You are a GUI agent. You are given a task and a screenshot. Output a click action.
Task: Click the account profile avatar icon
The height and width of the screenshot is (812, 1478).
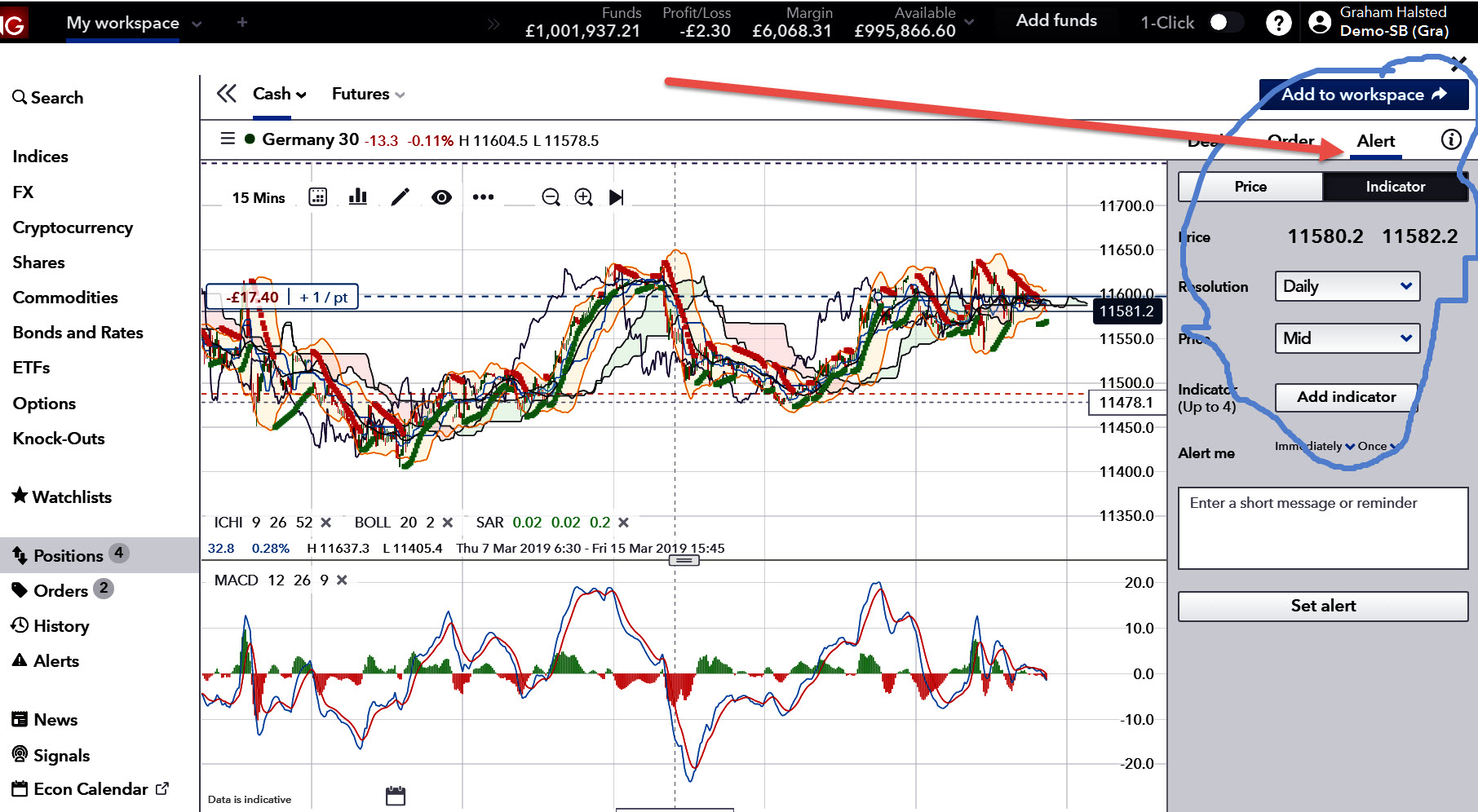(x=1319, y=23)
